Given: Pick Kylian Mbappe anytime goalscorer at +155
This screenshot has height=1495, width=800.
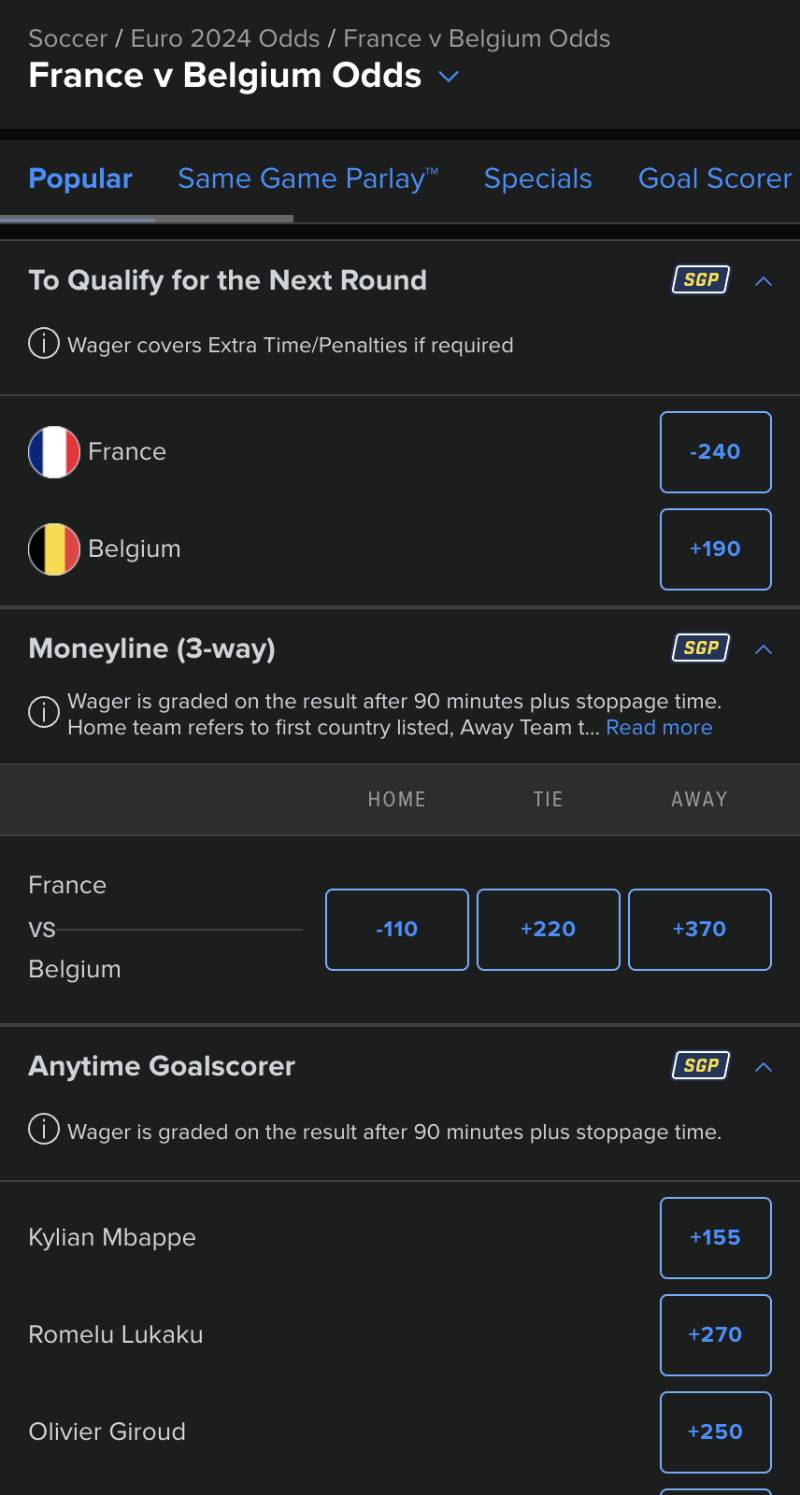Looking at the screenshot, I should 715,1237.
